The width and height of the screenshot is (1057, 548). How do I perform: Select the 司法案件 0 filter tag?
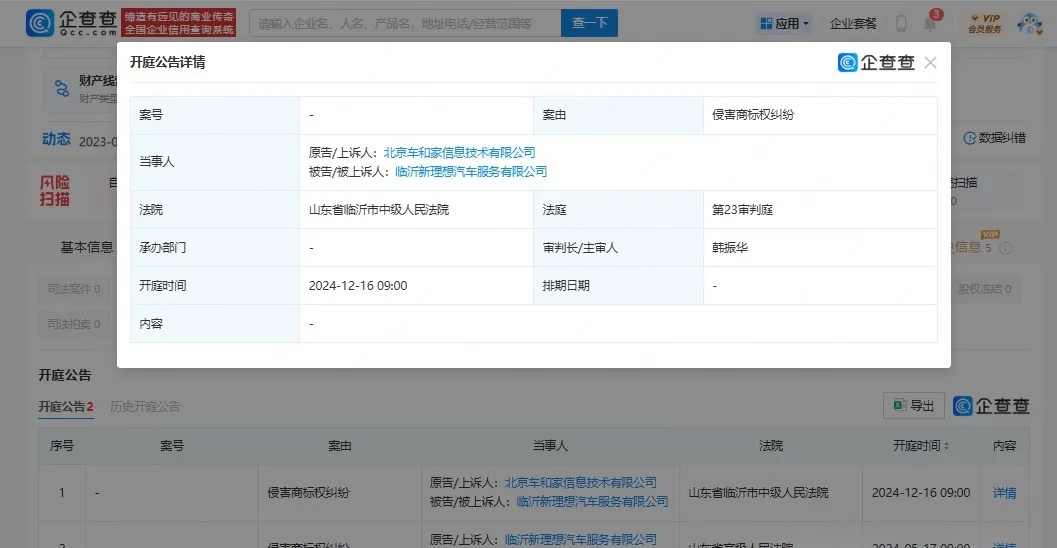pyautogui.click(x=74, y=288)
